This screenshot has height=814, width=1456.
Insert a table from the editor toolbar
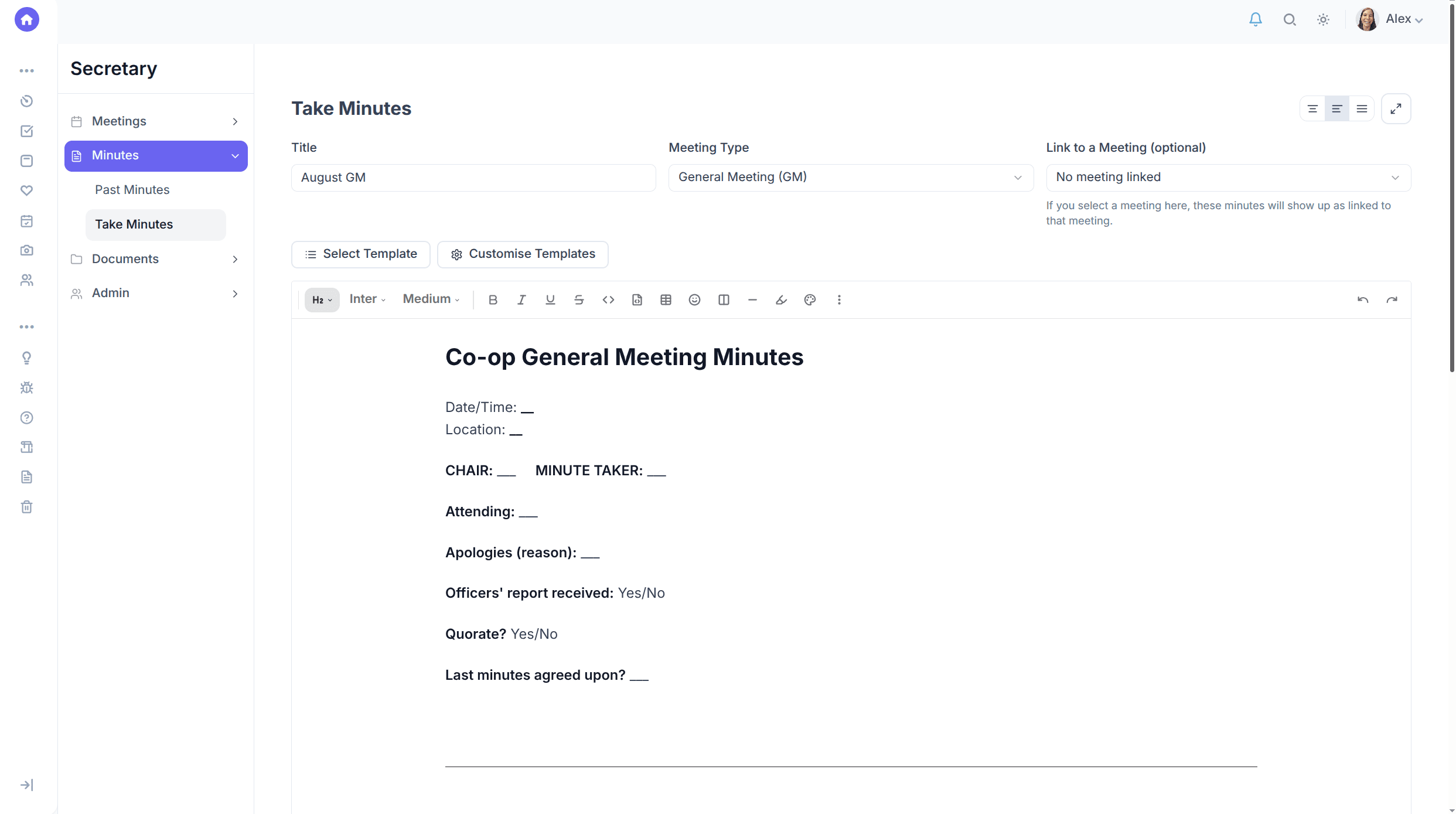[x=666, y=299]
